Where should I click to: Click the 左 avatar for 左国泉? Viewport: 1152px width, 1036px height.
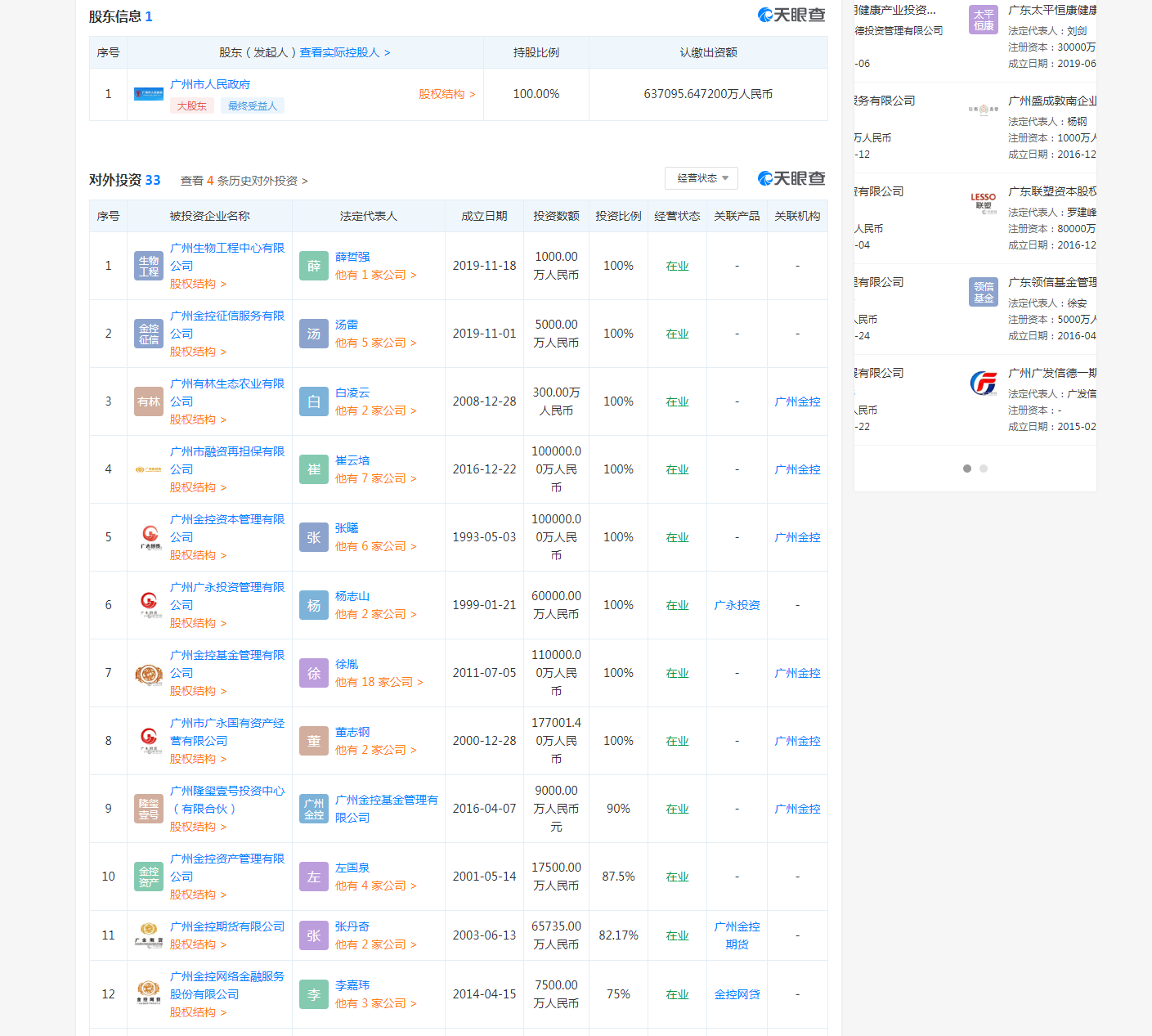[314, 877]
